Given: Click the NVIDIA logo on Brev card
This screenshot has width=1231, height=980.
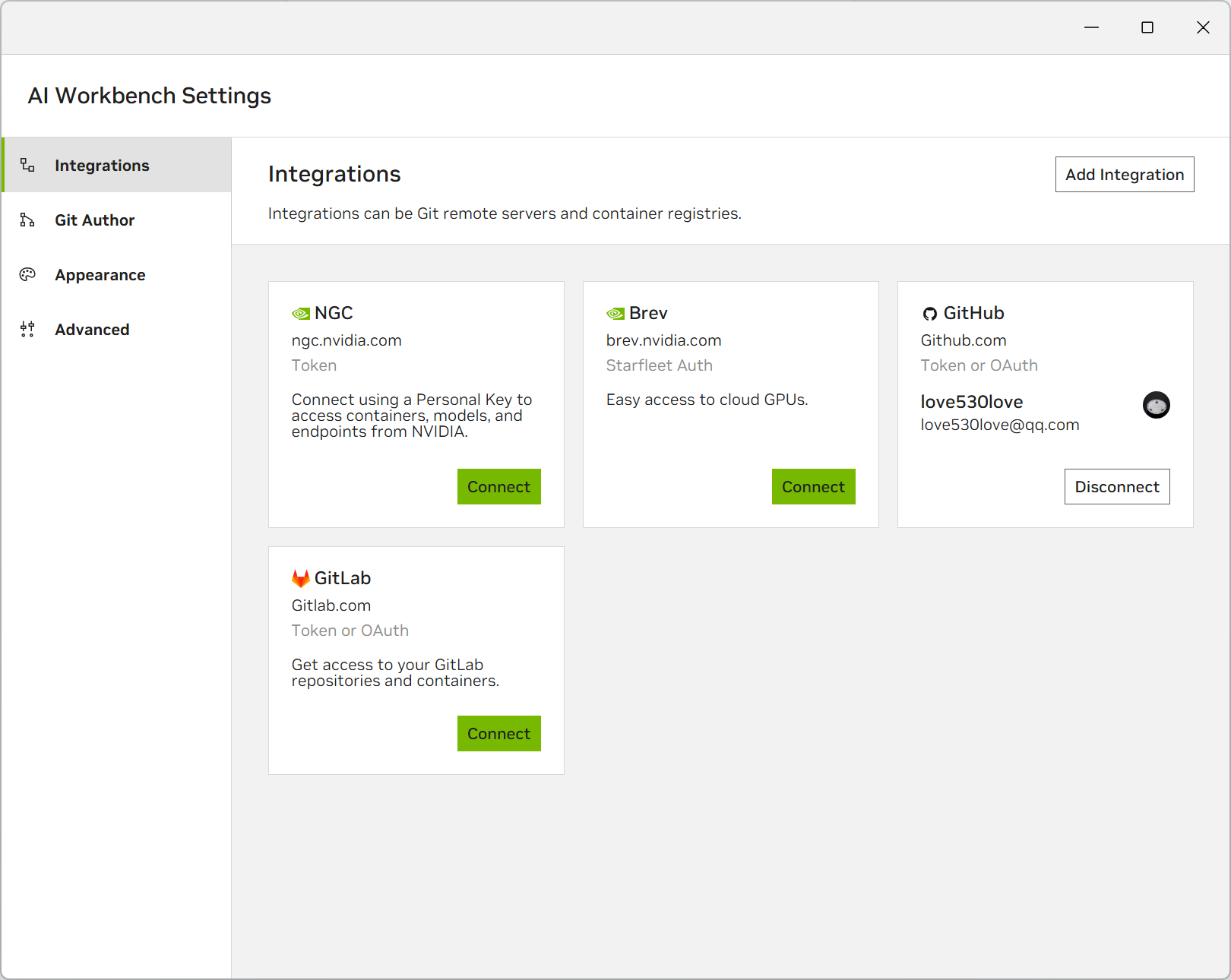Looking at the screenshot, I should [615, 314].
